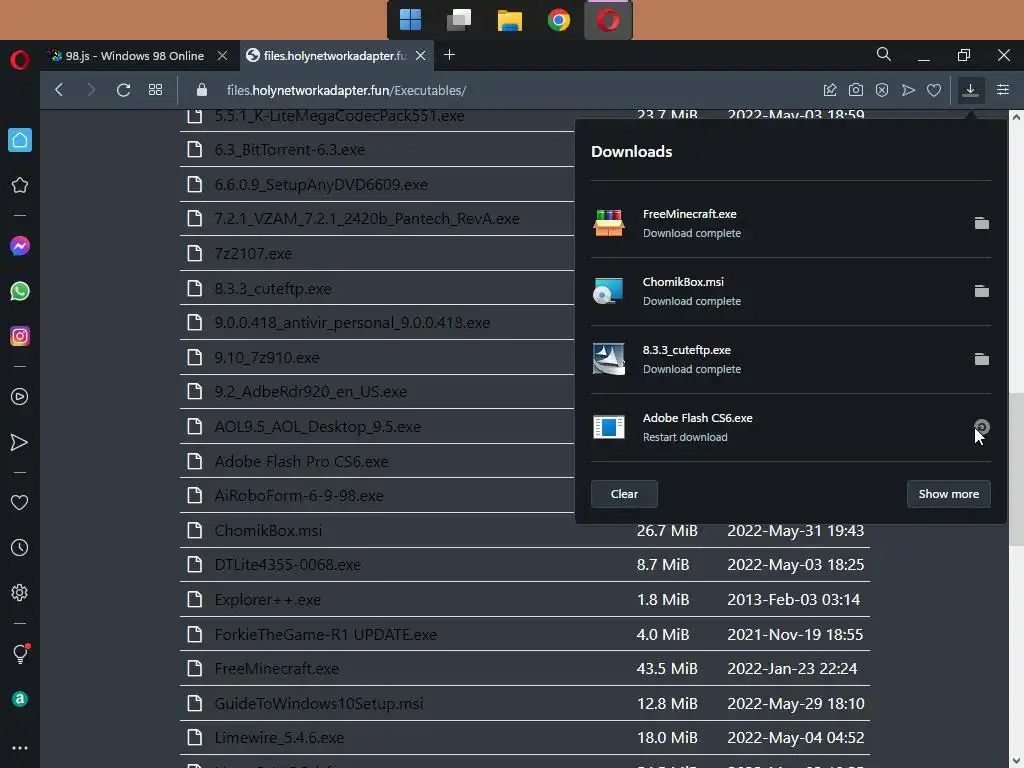1024x768 pixels.
Task: Toggle the Downloads toolbar button
Action: point(970,90)
